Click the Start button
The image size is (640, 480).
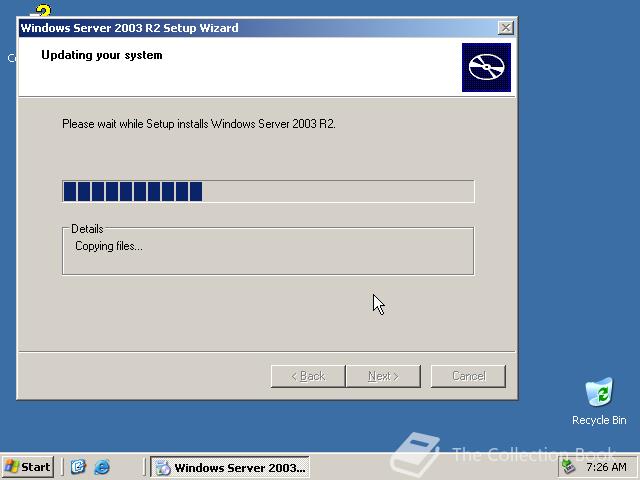(28, 467)
